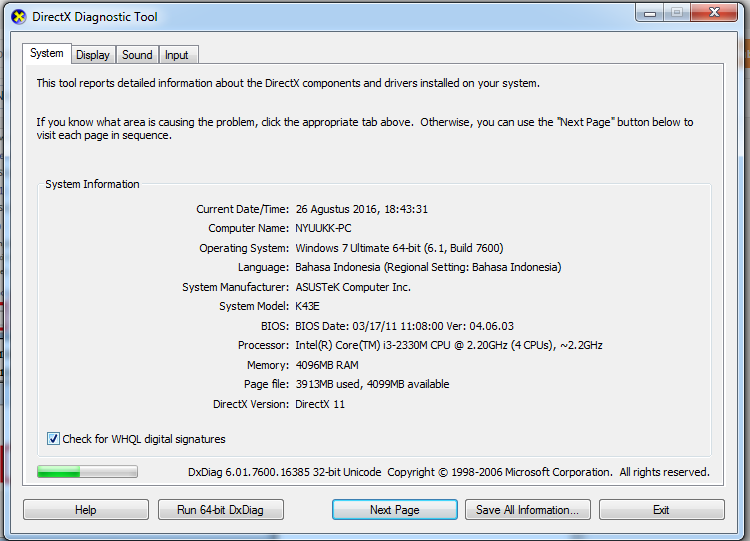750x541 pixels.
Task: Click the DirectX 11 version value
Action: [x=320, y=404]
